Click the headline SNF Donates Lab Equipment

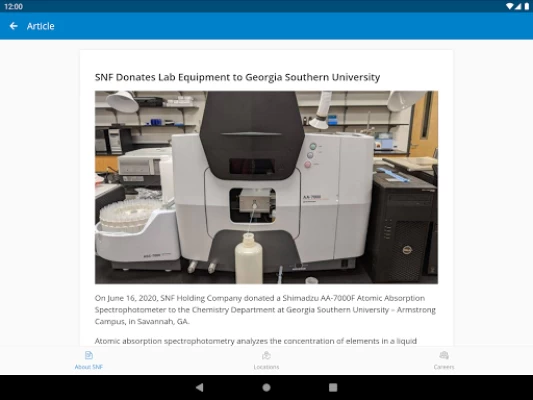(237, 77)
